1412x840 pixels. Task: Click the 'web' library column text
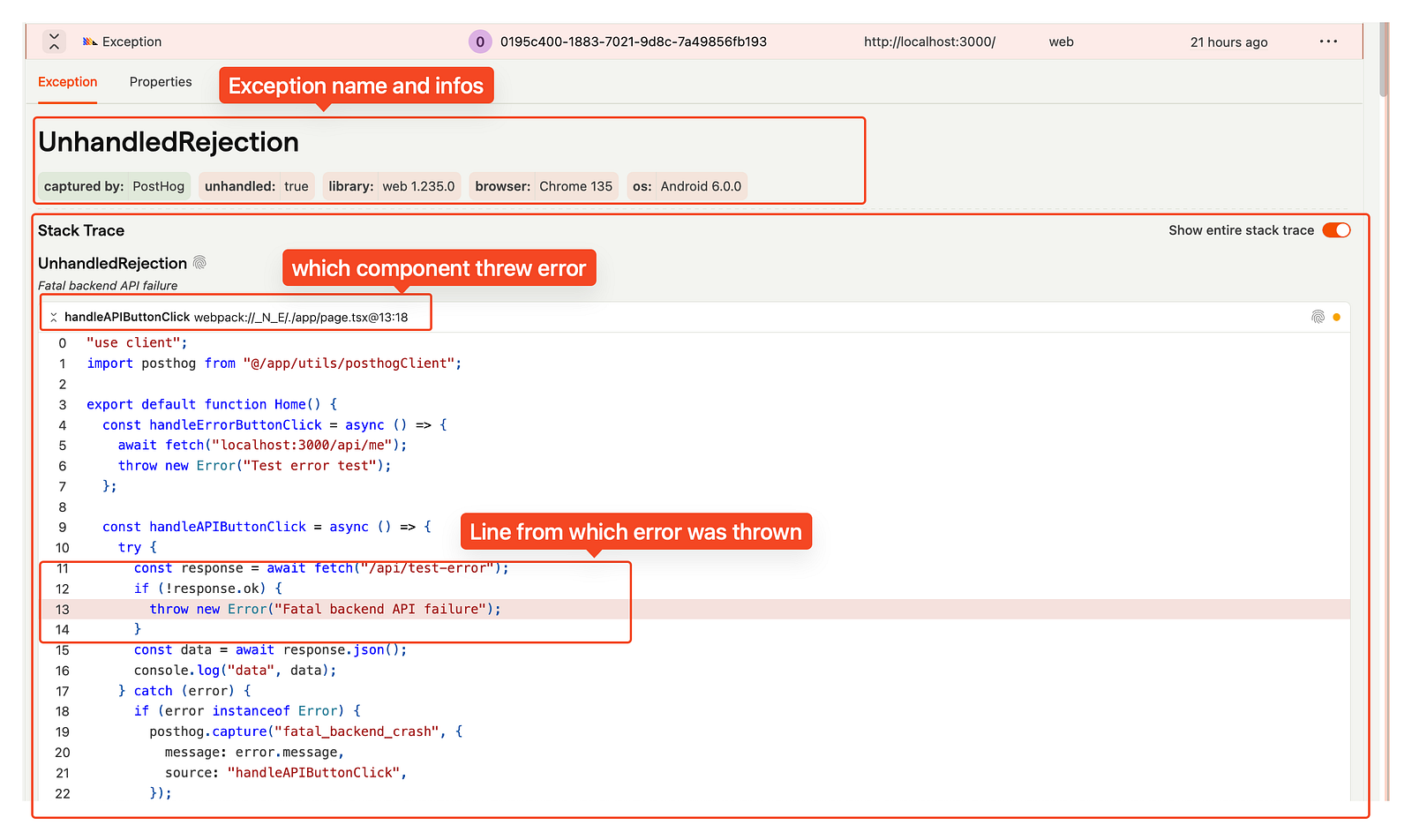1061,41
